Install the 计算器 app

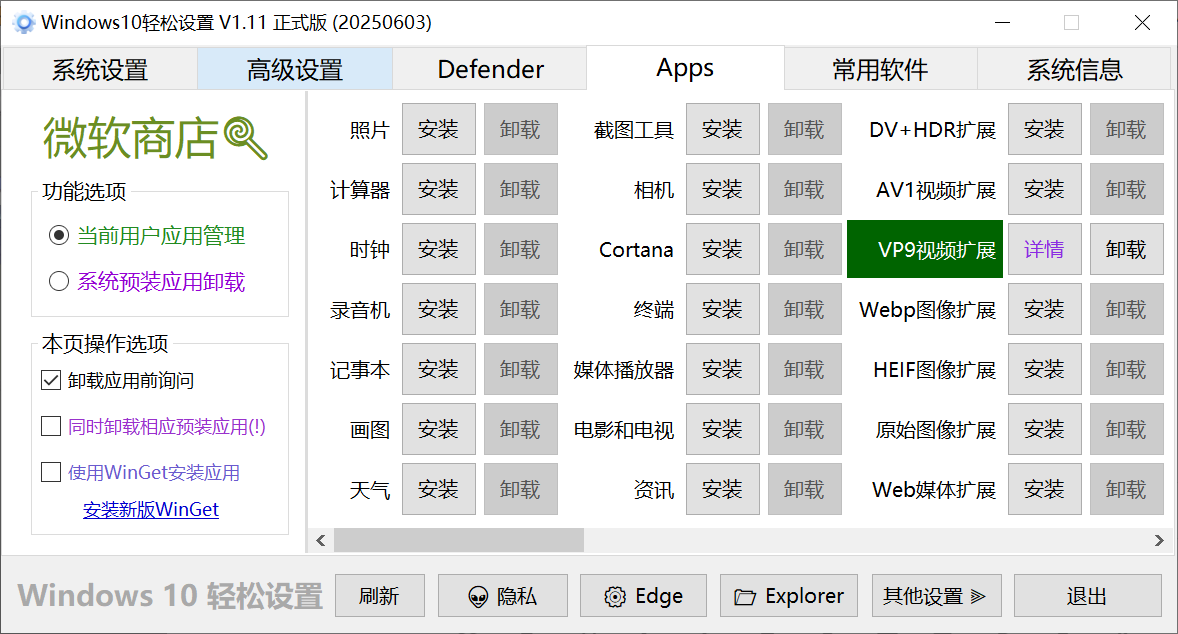tap(439, 189)
